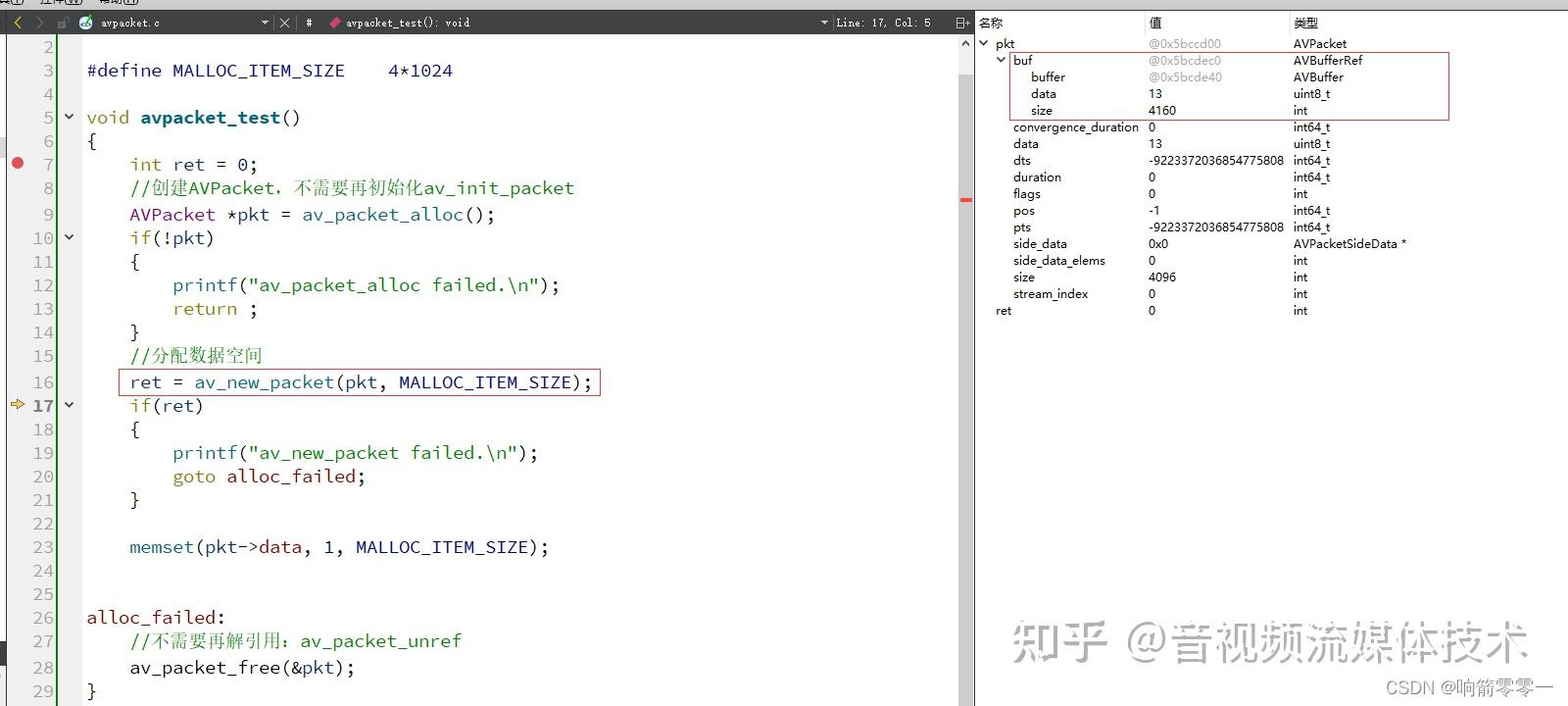The width and height of the screenshot is (1568, 706).
Task: Click the int ret = 0; statement
Action: pos(193,165)
